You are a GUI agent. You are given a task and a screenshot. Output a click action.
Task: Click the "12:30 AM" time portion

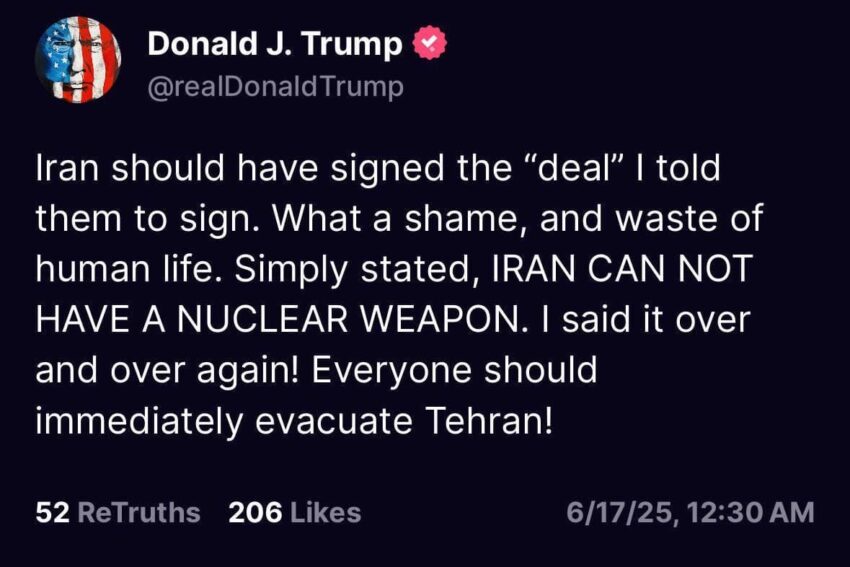tap(750, 512)
